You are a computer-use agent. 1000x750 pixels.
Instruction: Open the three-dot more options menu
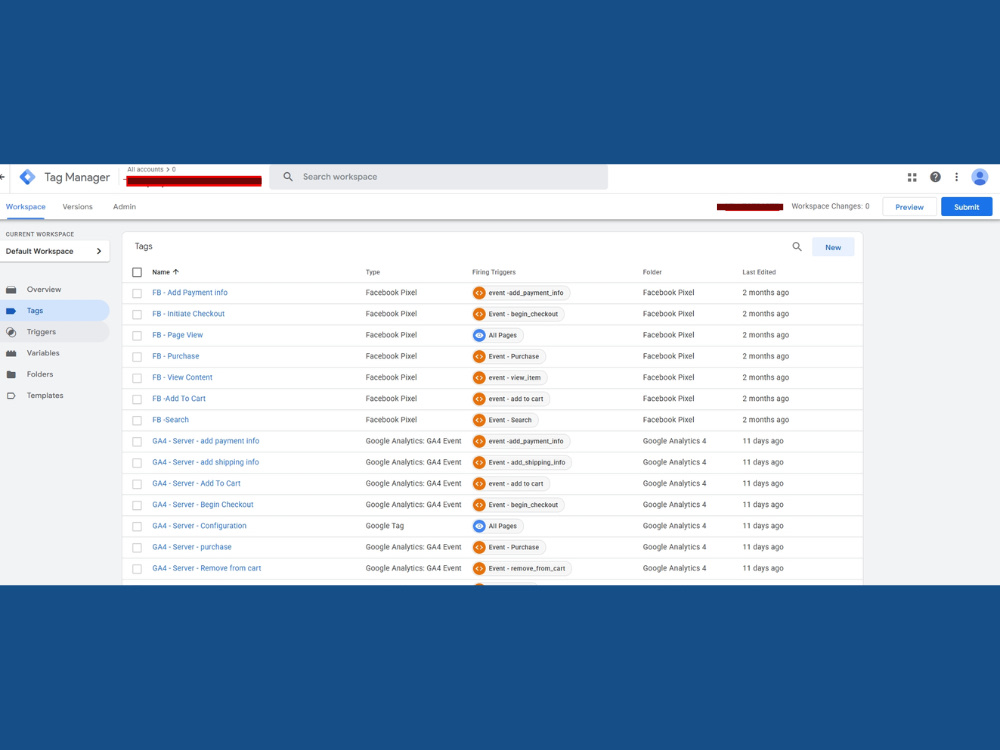pyautogui.click(x=956, y=177)
